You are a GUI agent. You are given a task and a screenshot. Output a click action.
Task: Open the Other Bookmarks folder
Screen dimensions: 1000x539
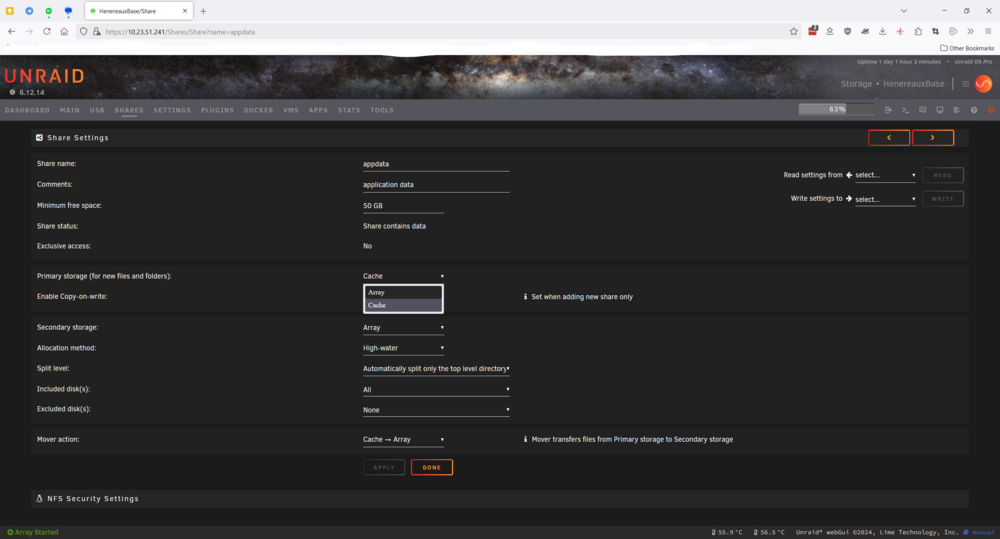point(967,48)
